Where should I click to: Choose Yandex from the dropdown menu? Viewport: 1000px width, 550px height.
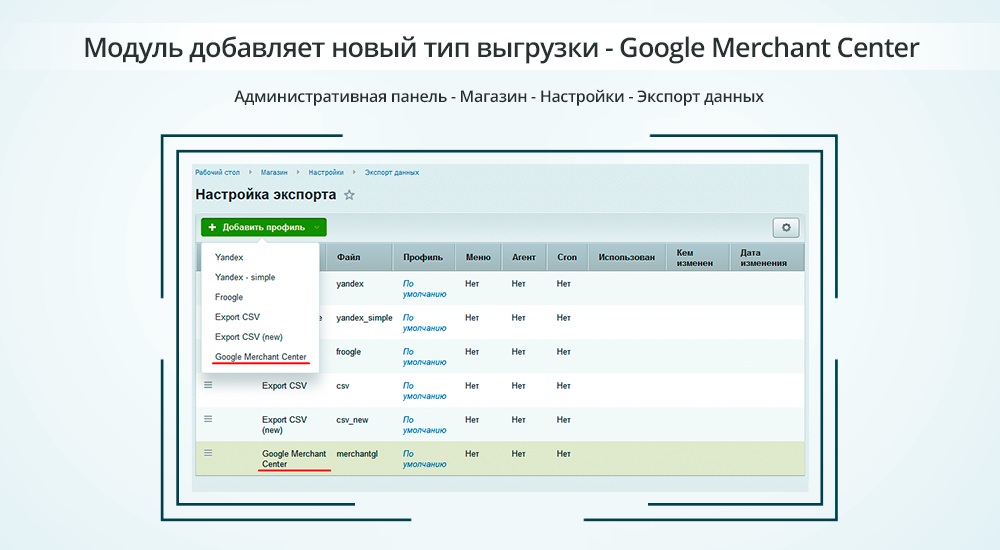click(229, 257)
